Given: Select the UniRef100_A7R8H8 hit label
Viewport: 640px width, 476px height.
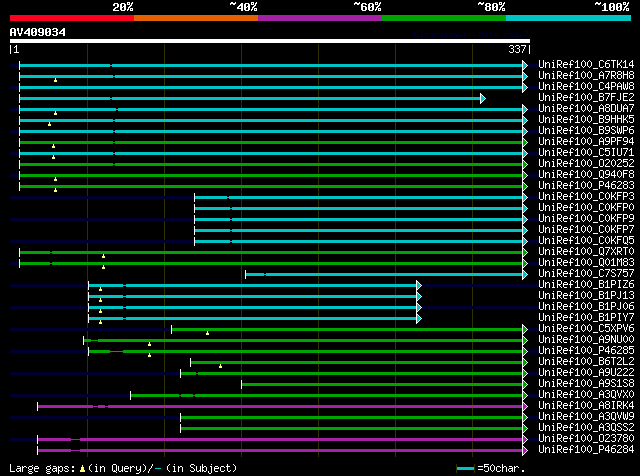Looking at the screenshot, I should (x=586, y=76).
